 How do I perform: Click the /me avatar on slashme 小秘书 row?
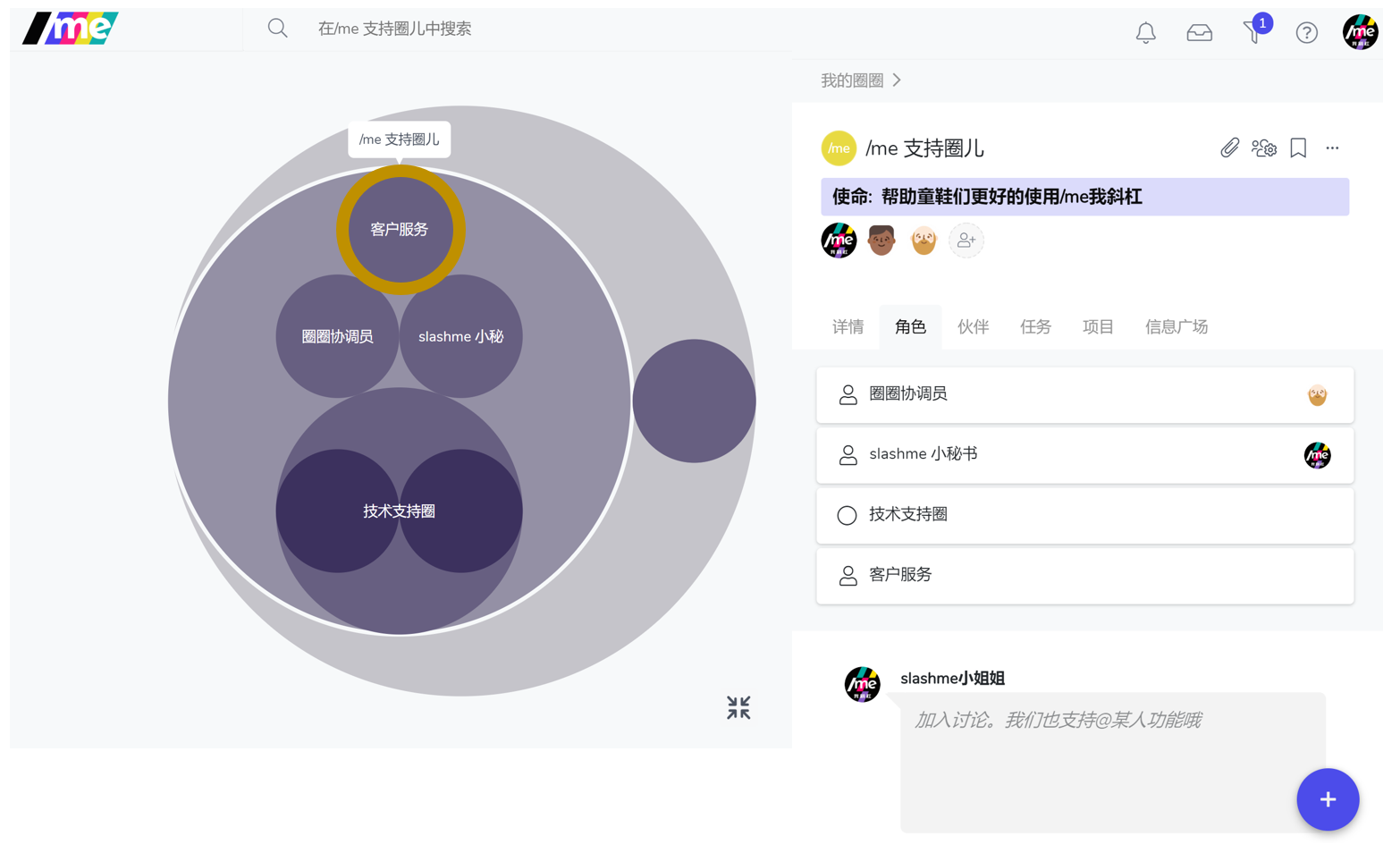1317,455
